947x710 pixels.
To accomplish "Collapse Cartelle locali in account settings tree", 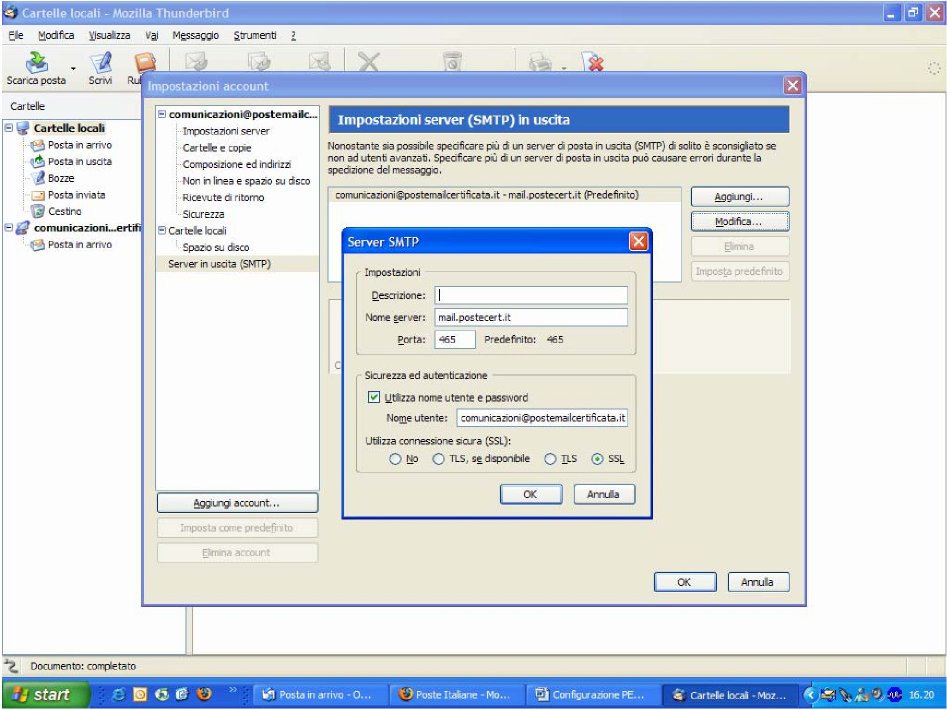I will (162, 231).
